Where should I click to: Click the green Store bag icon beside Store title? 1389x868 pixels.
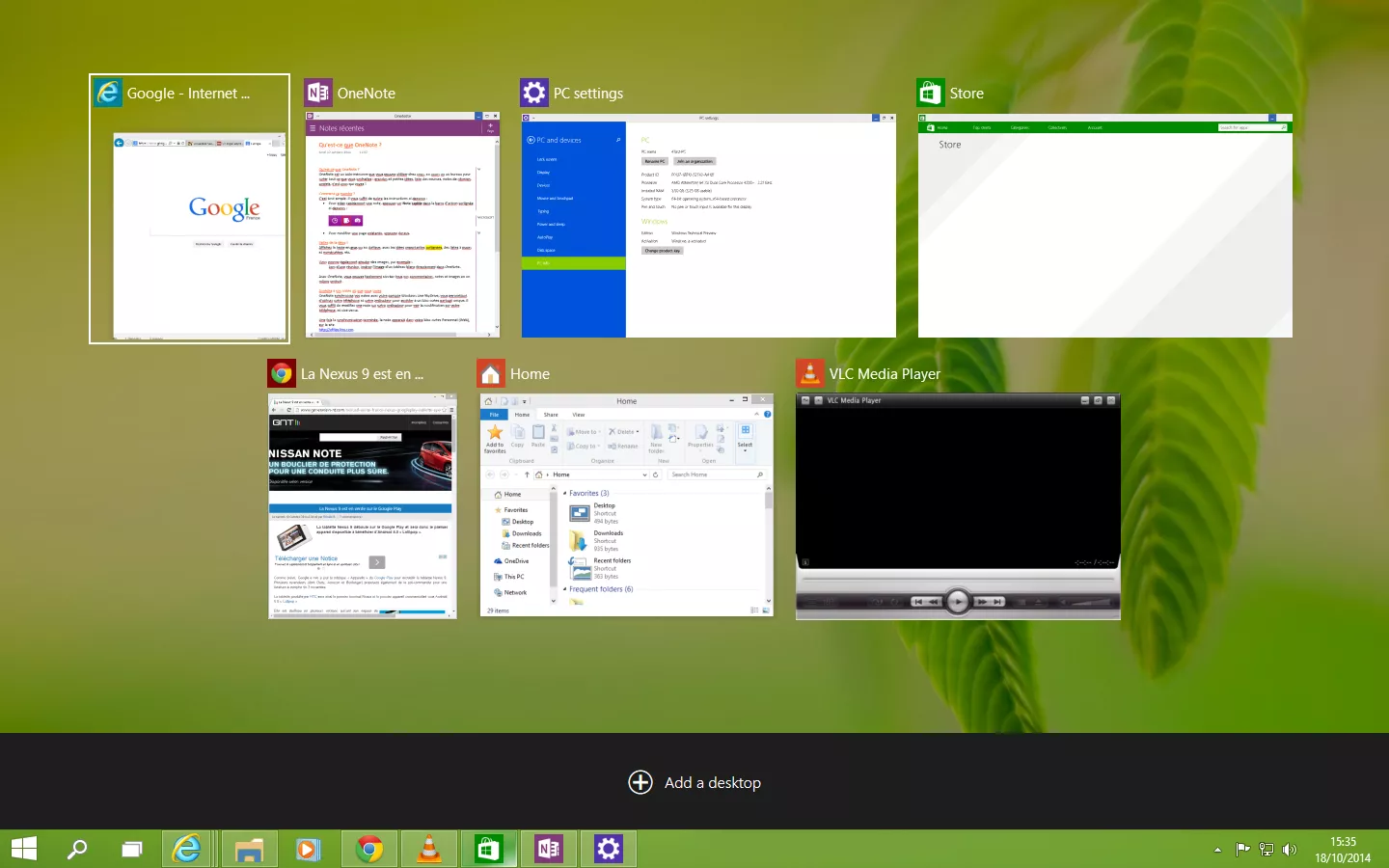pyautogui.click(x=930, y=93)
